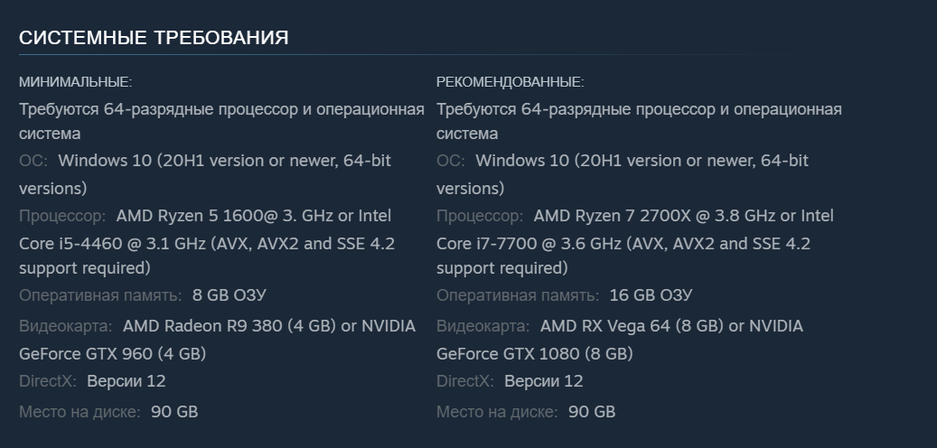This screenshot has height=448, width=937.
Task: Click the СИСТЕМНЫЕ ТРЕБОВАНИЯ heading
Action: point(154,38)
